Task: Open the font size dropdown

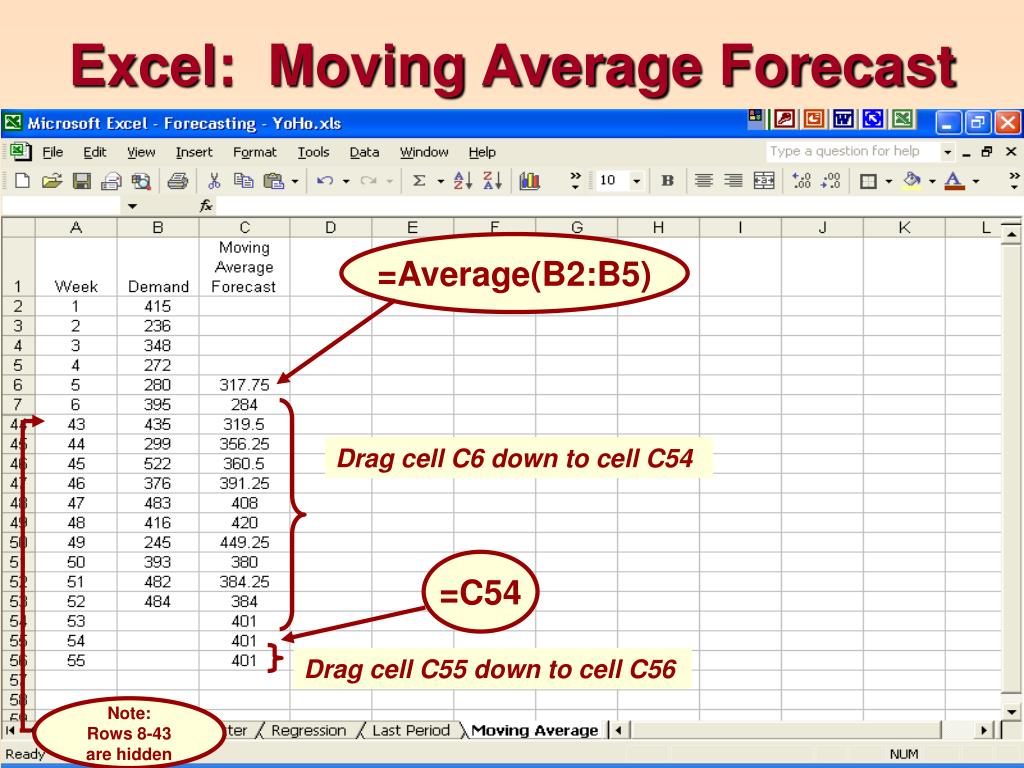Action: click(636, 181)
